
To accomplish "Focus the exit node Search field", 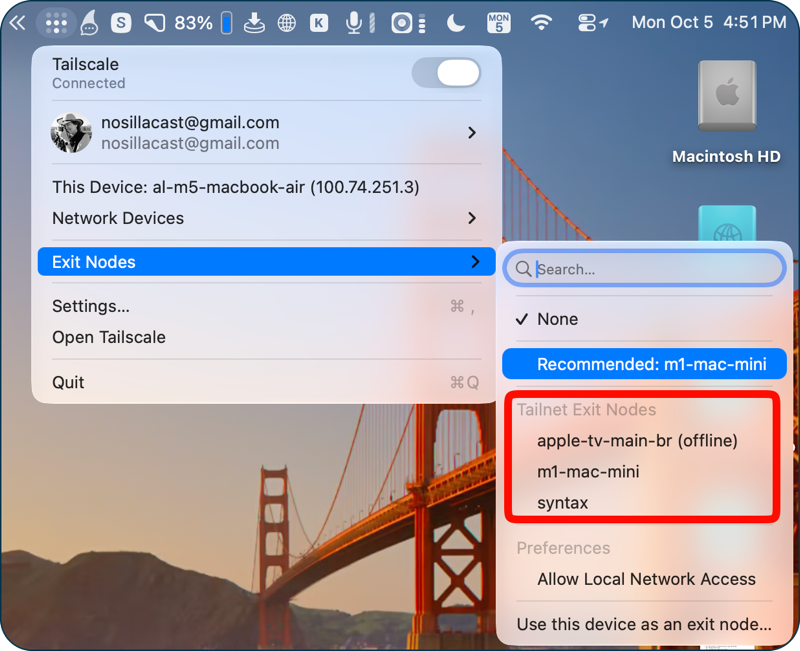I will pyautogui.click(x=644, y=269).
